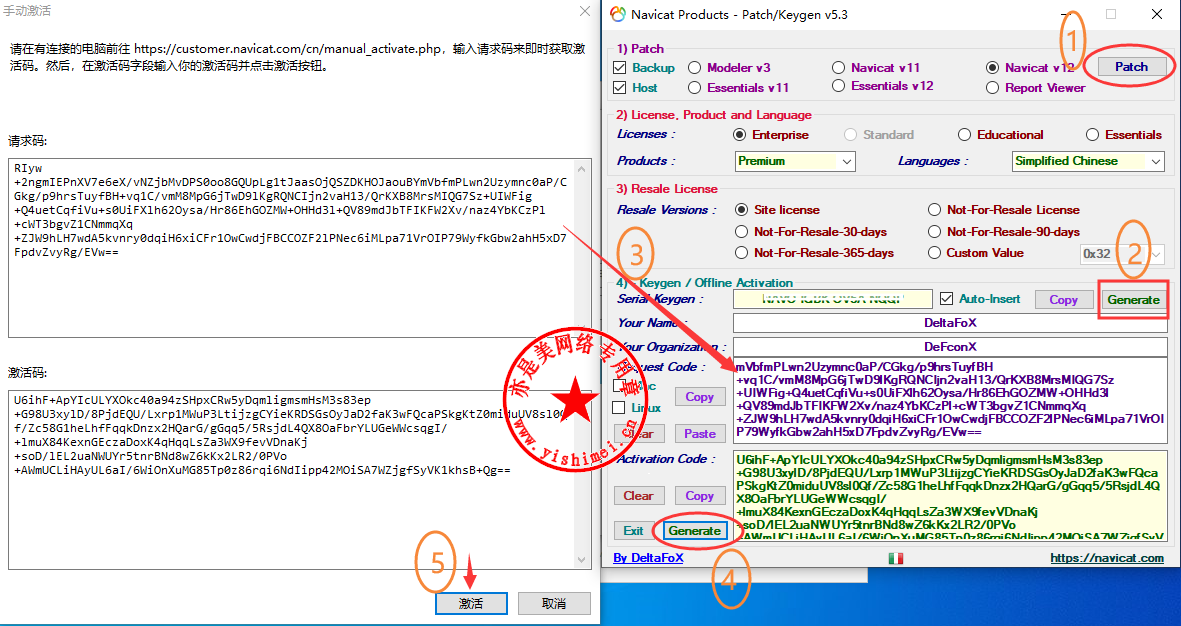This screenshot has width=1181, height=626.
Task: Click Copy next to the Auto-Insert checkbox
Action: [x=1063, y=300]
